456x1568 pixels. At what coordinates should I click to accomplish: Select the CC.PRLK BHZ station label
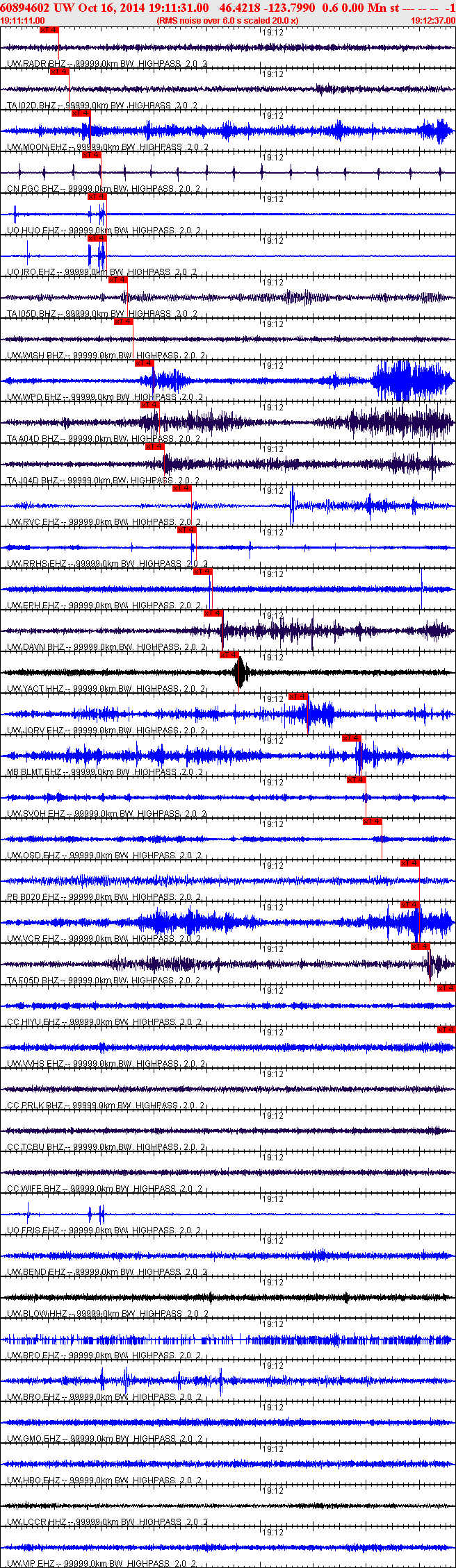click(35, 1106)
